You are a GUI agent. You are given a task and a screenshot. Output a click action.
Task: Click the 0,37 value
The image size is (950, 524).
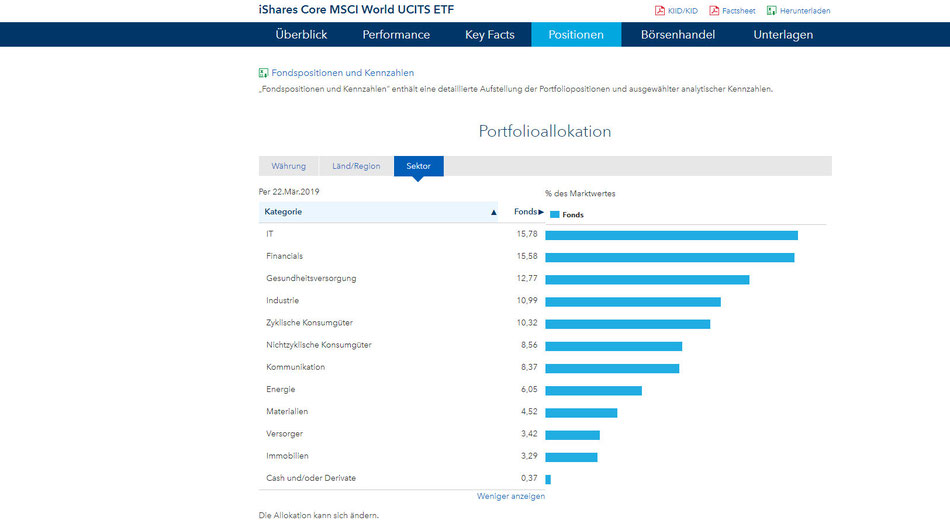point(529,478)
